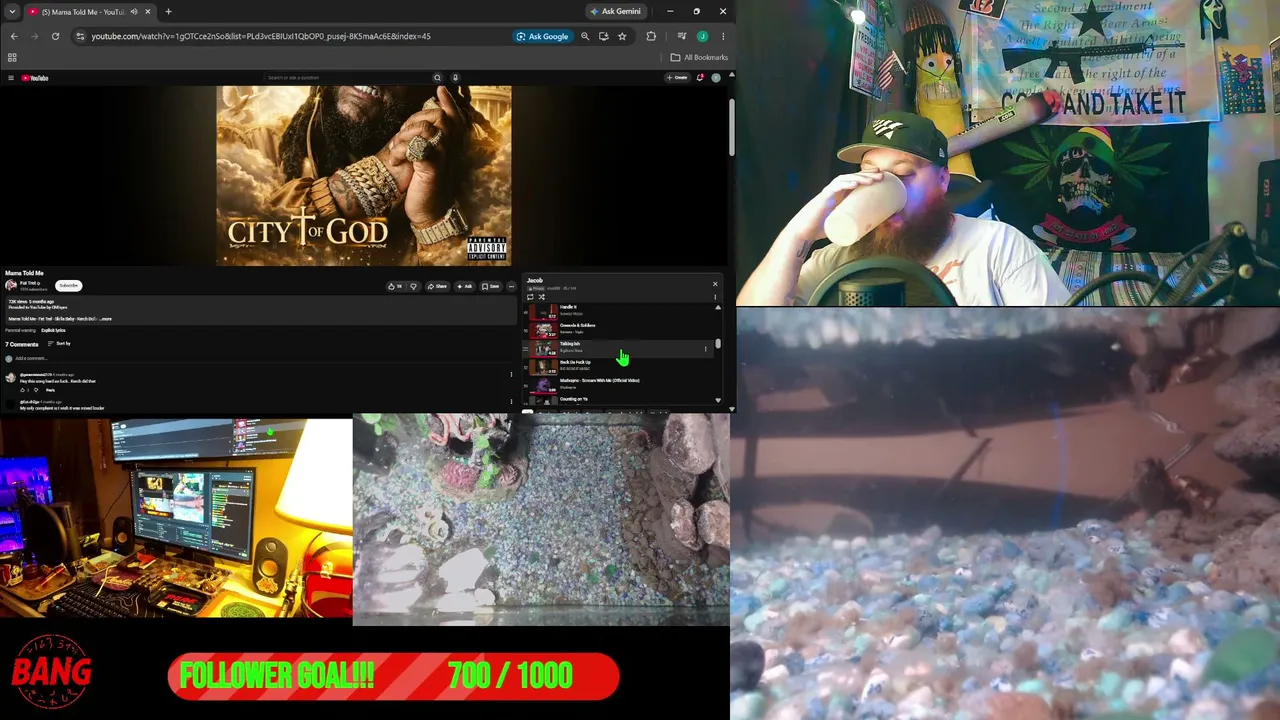Close the Mama Told Me browser tab

pyautogui.click(x=147, y=12)
